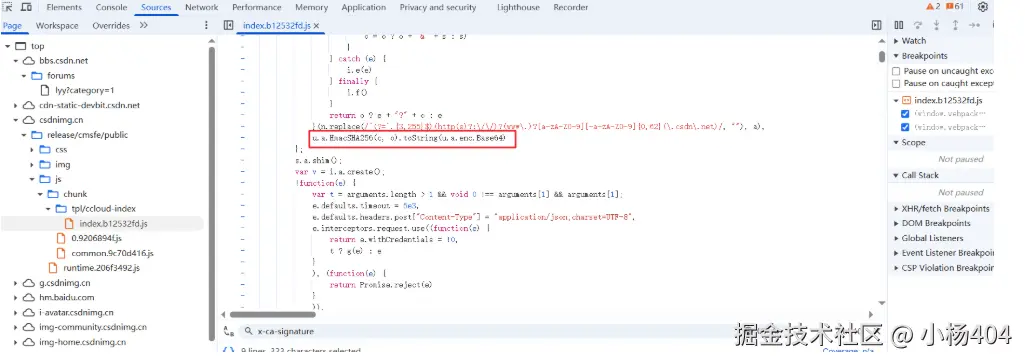Collapse the Scope section
This screenshot has height=362, width=1025.
pos(896,142)
